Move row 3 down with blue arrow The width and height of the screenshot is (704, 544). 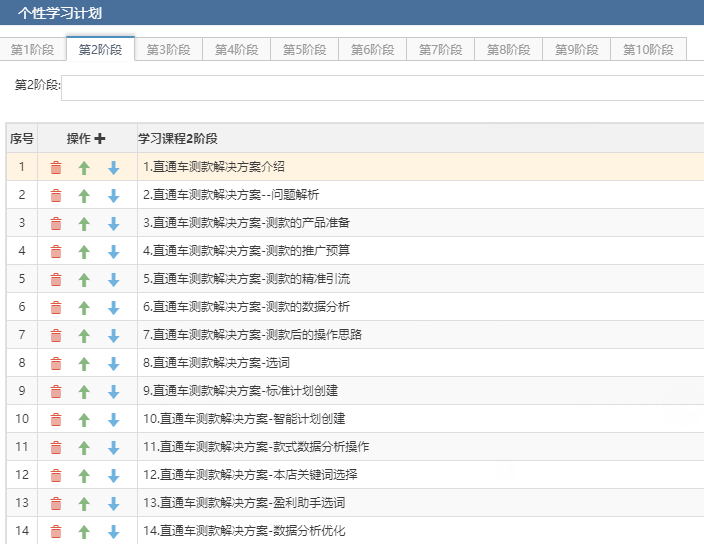pyautogui.click(x=113, y=224)
